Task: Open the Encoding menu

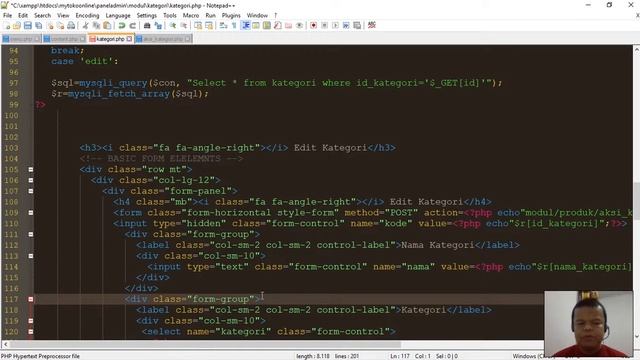Action: 87,15
